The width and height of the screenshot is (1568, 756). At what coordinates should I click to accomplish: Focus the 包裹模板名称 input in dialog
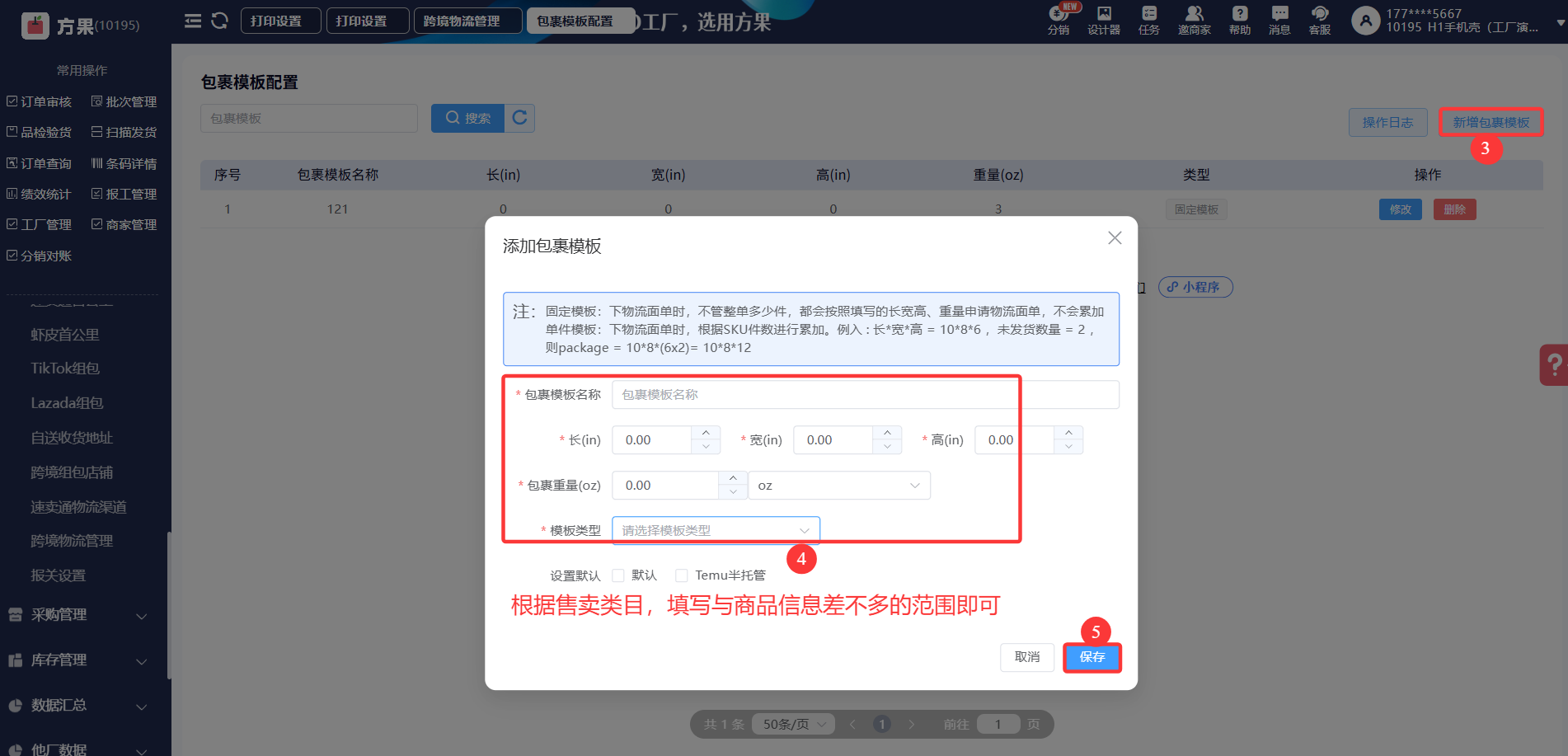[866, 395]
